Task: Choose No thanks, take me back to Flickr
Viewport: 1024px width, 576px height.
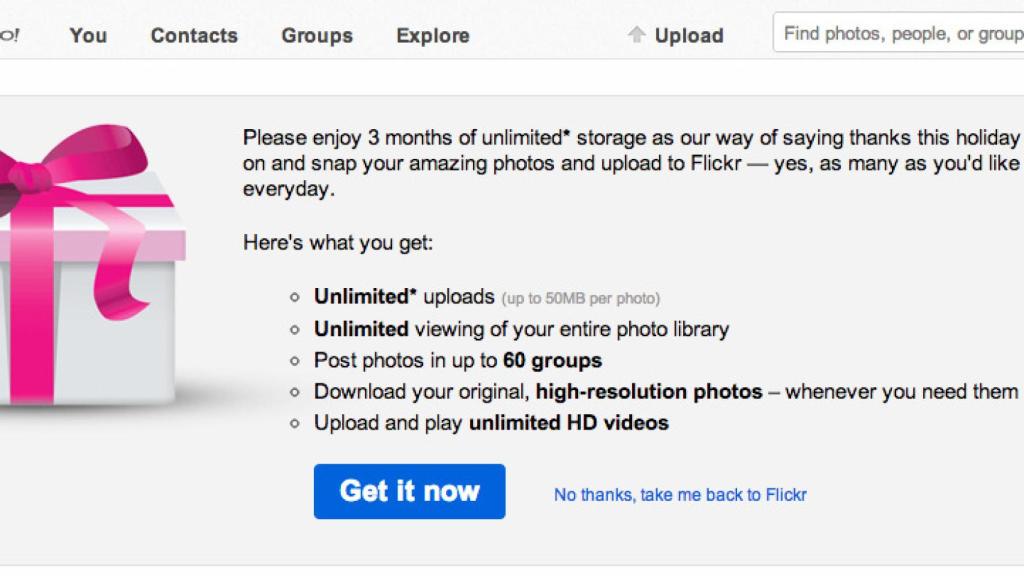Action: (x=680, y=494)
